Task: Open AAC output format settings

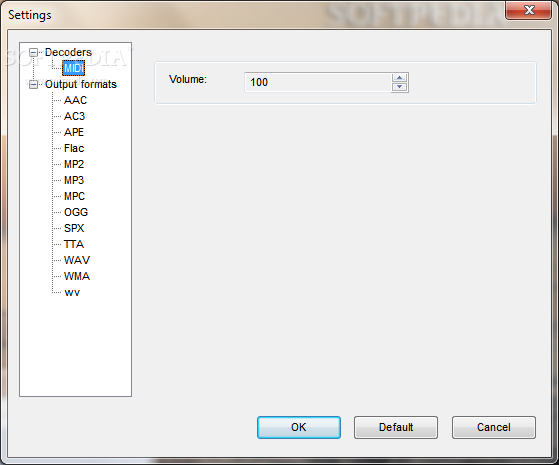Action: pyautogui.click(x=75, y=100)
